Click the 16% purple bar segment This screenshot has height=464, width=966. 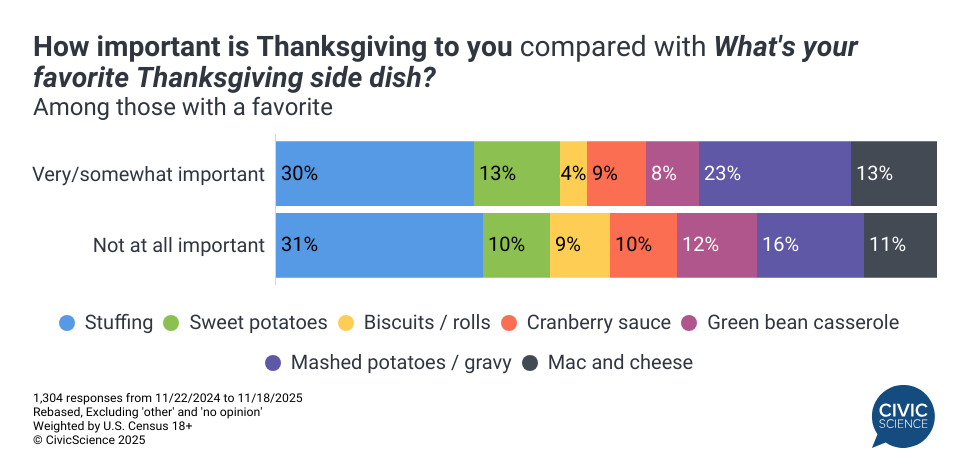810,245
